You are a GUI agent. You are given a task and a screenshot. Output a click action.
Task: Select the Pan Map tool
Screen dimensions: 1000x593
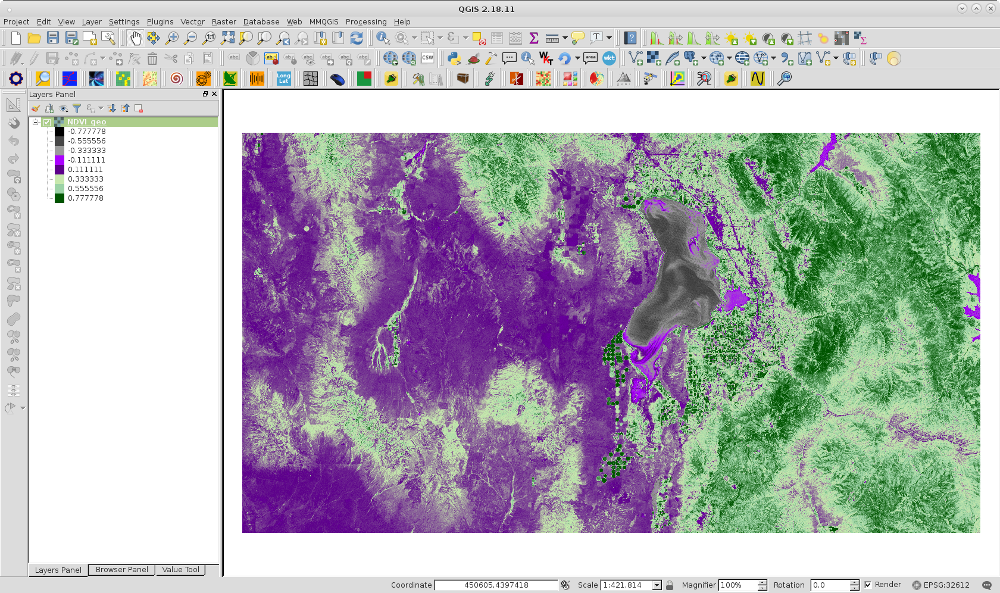click(135, 38)
